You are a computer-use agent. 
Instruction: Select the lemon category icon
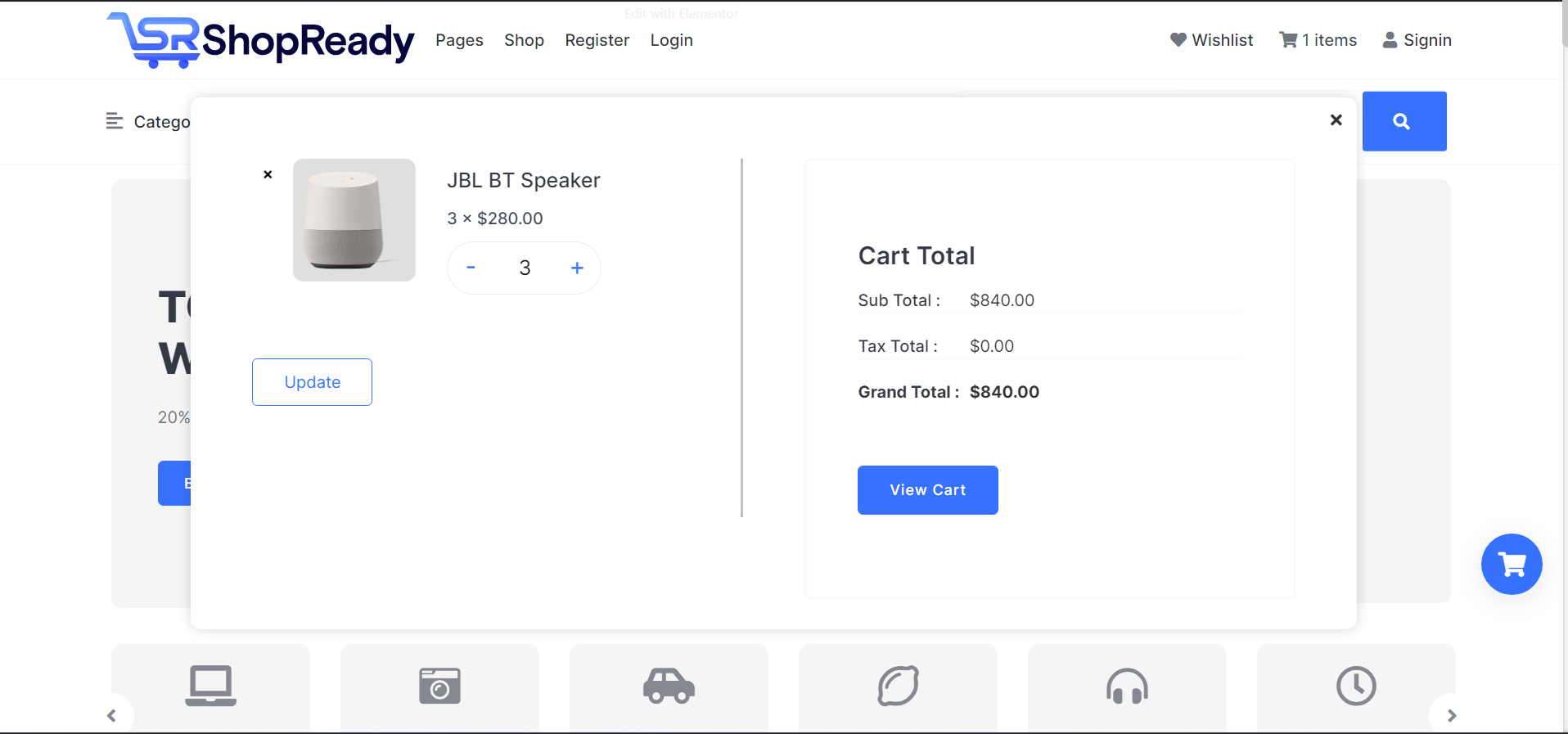899,686
